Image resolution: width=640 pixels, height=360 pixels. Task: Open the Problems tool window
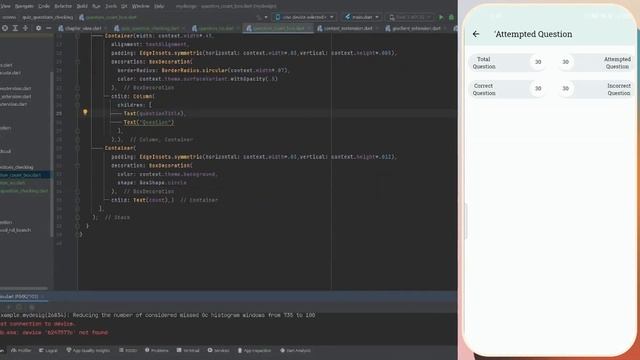pyautogui.click(x=156, y=350)
